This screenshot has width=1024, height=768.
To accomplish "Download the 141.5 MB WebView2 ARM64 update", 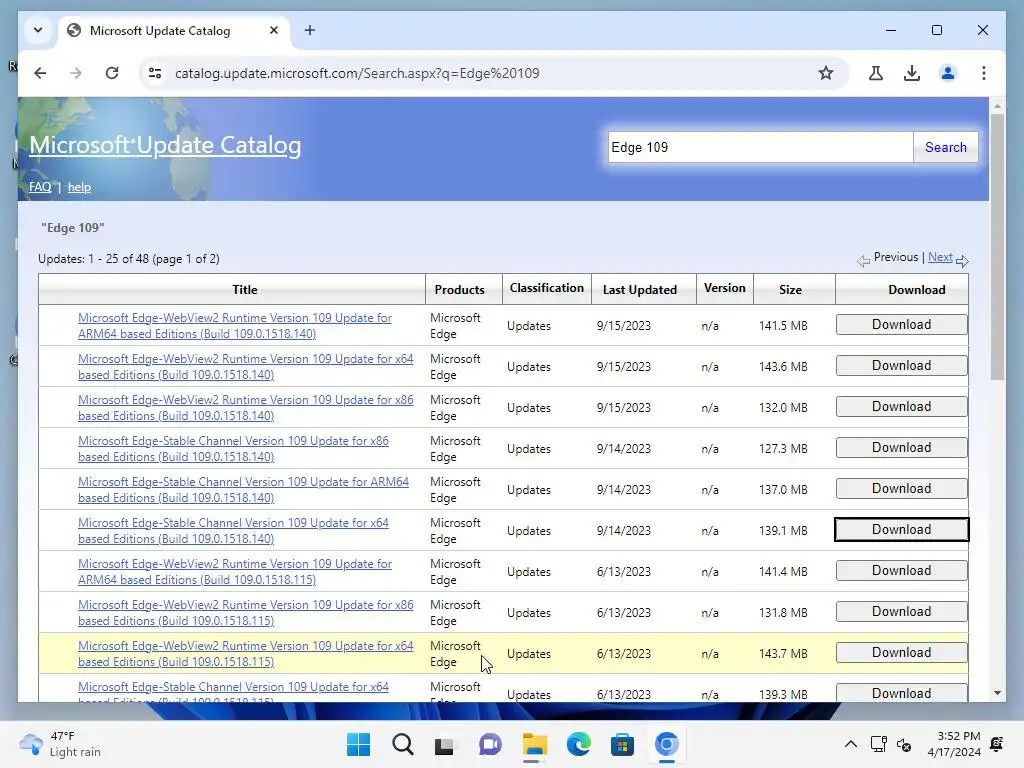I will point(901,325).
